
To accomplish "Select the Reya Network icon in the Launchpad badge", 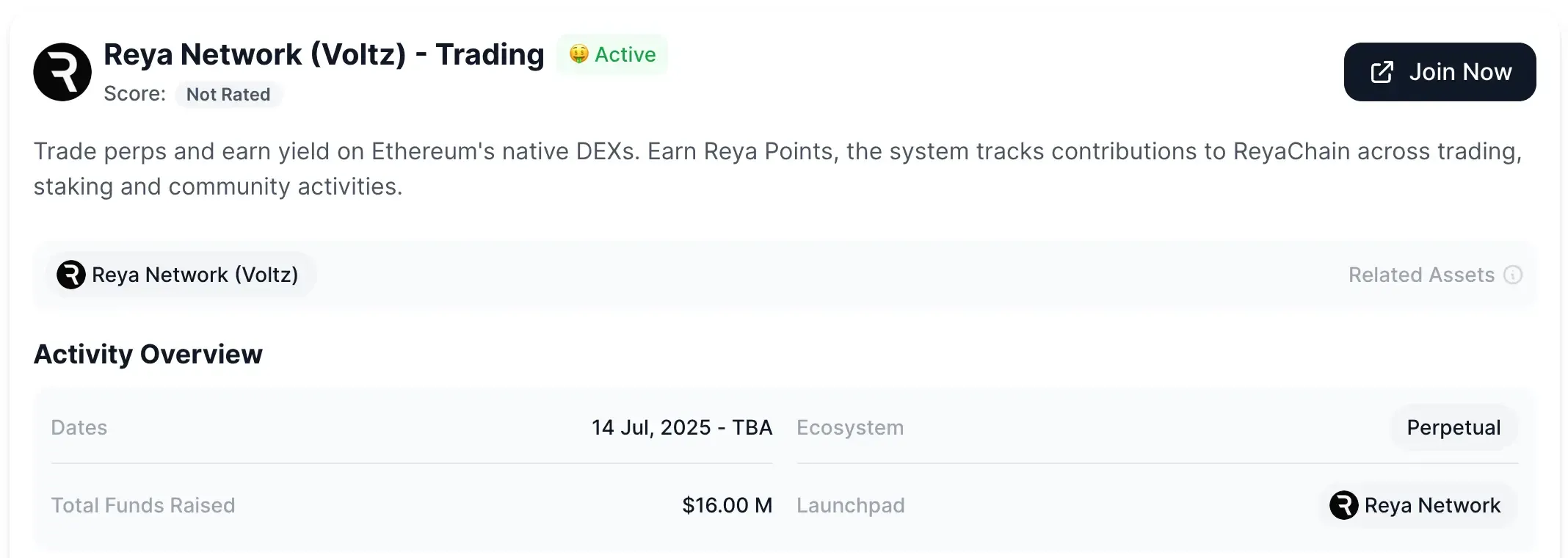I will click(1343, 505).
